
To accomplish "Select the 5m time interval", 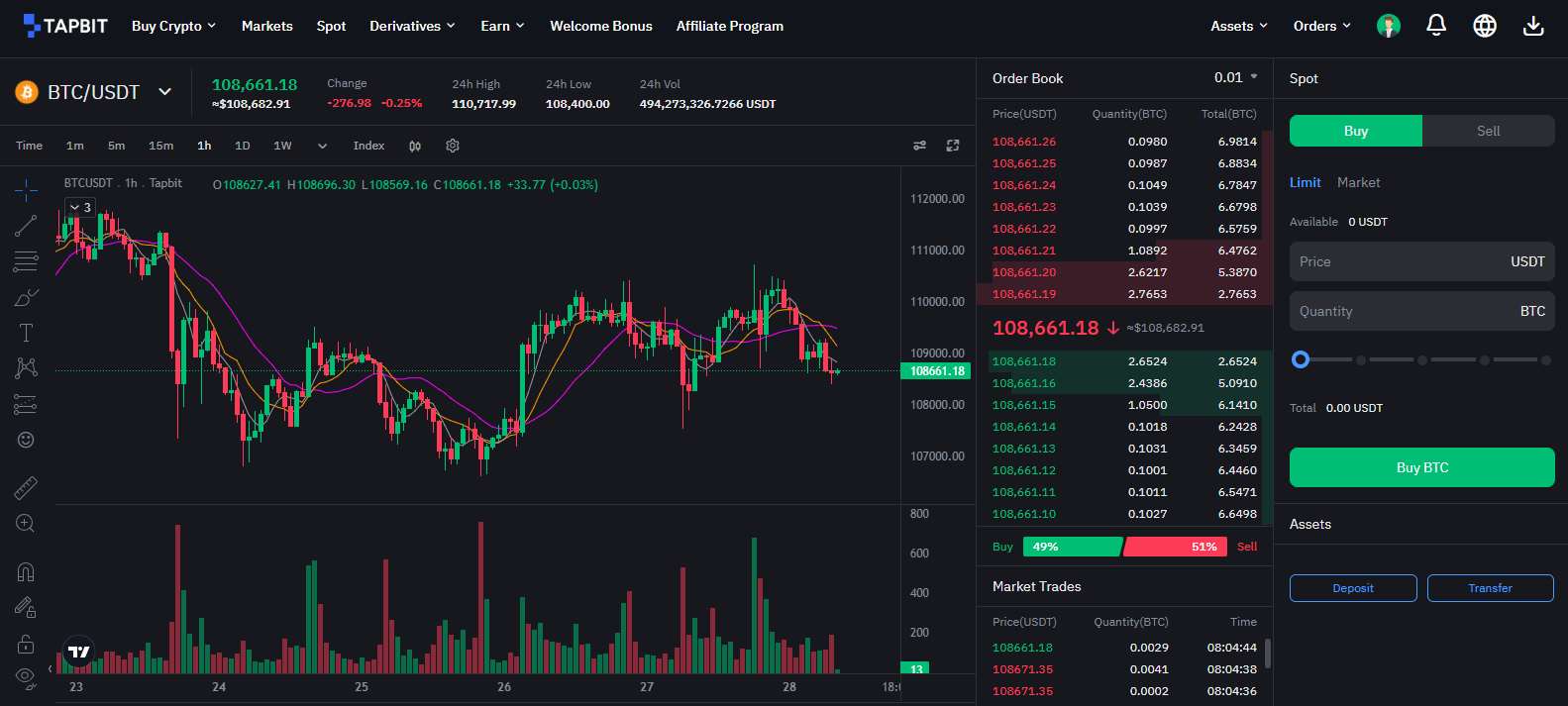I will pyautogui.click(x=117, y=146).
